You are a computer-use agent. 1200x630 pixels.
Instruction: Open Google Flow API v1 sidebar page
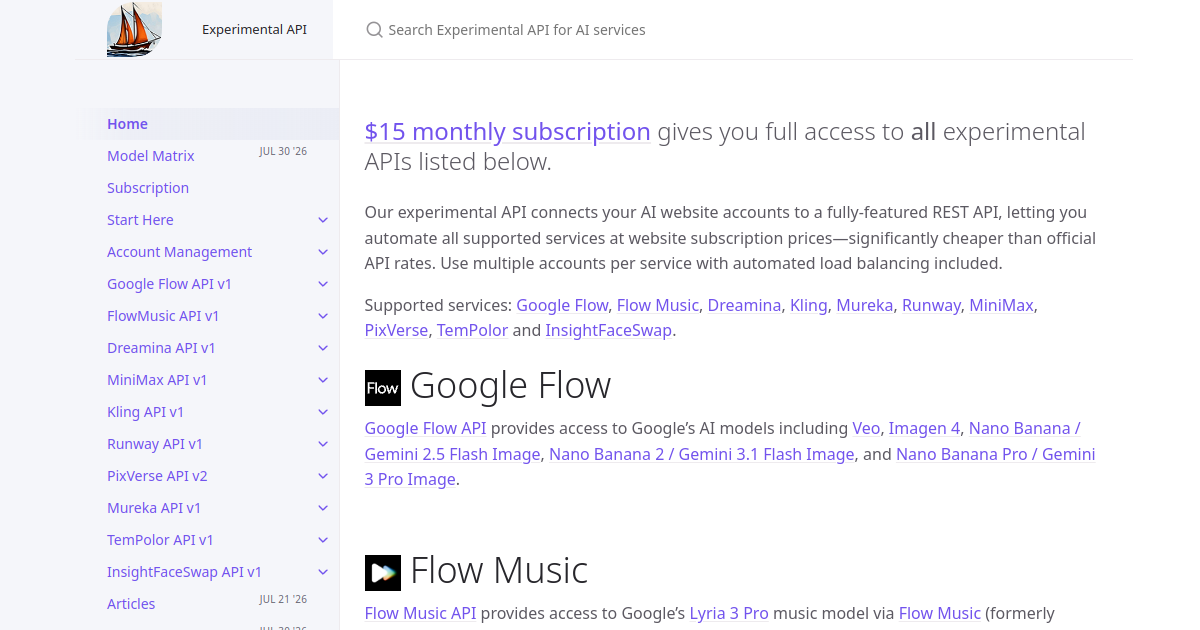tap(169, 284)
